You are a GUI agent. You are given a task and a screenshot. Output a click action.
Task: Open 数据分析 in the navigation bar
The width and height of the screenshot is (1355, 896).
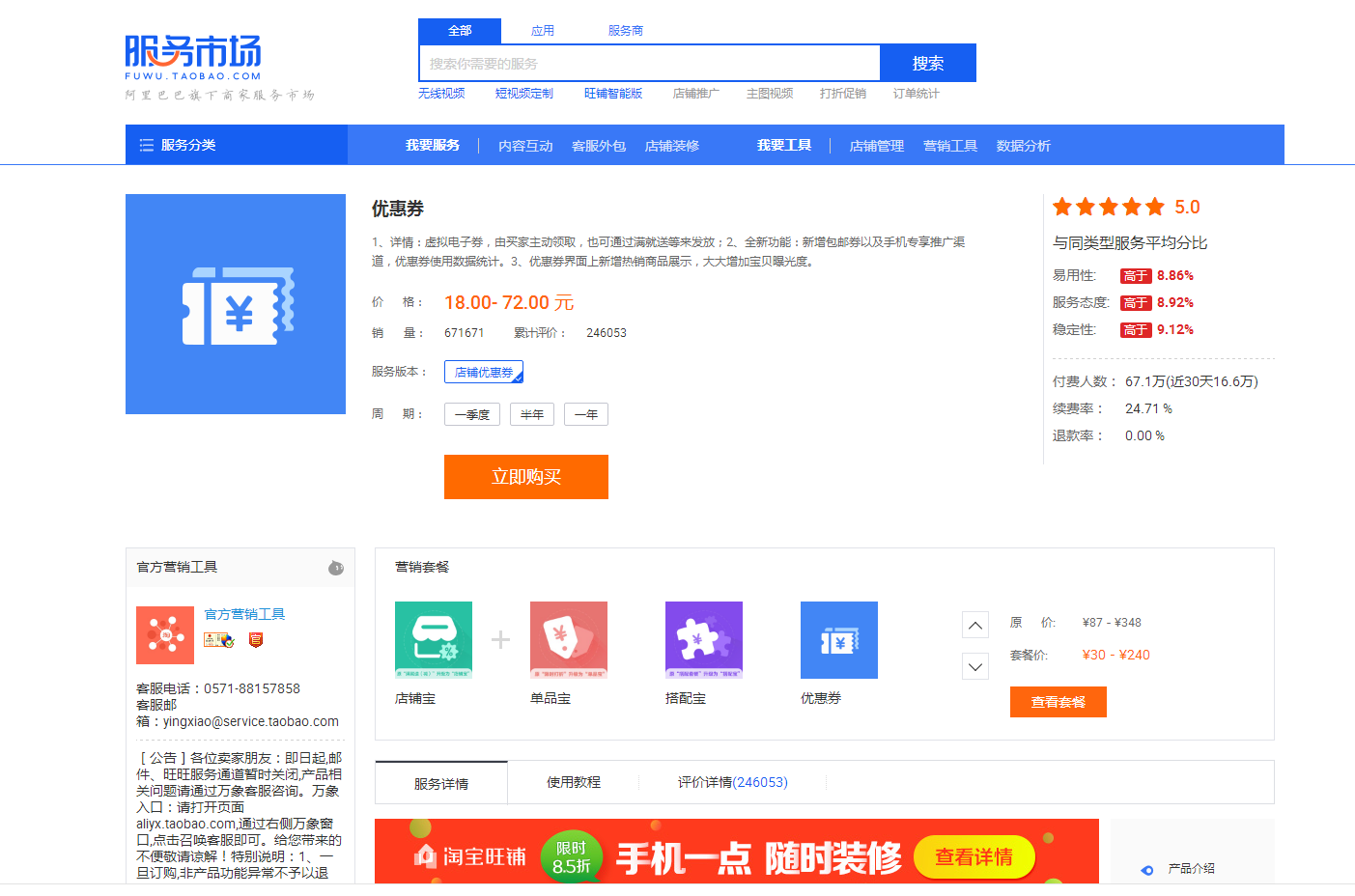coord(1024,146)
